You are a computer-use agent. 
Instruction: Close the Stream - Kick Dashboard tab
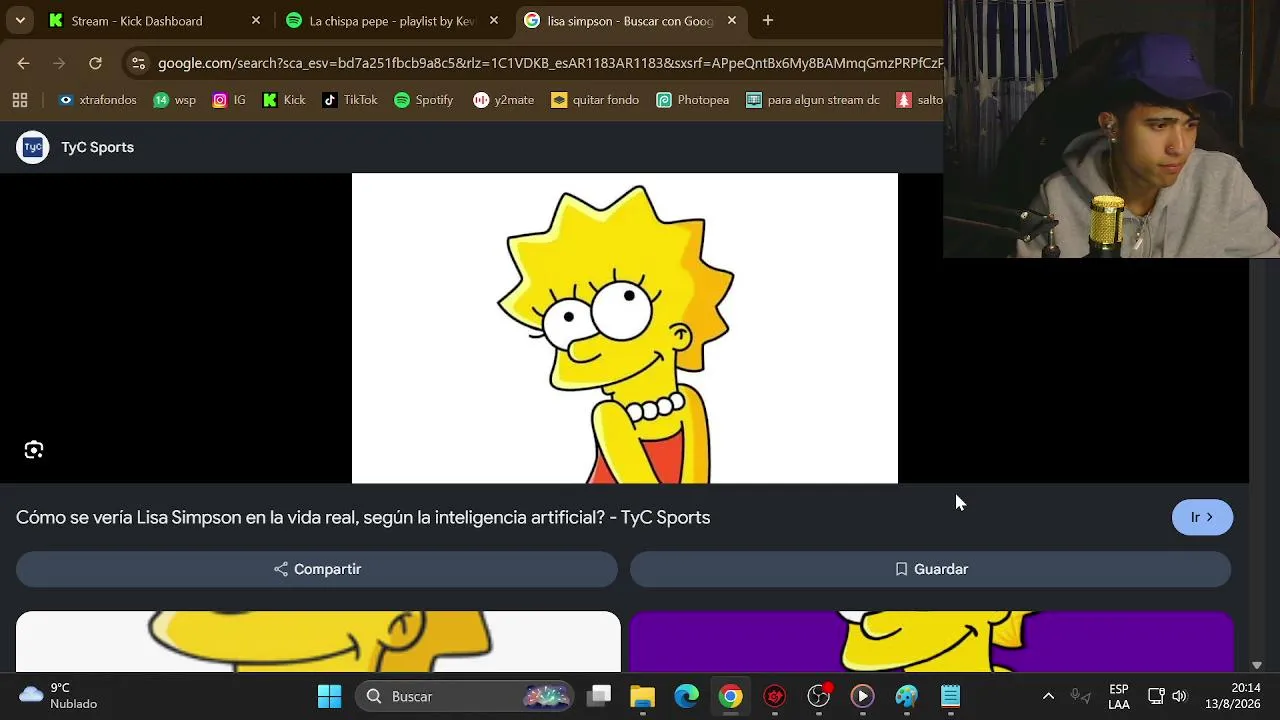[x=256, y=20]
